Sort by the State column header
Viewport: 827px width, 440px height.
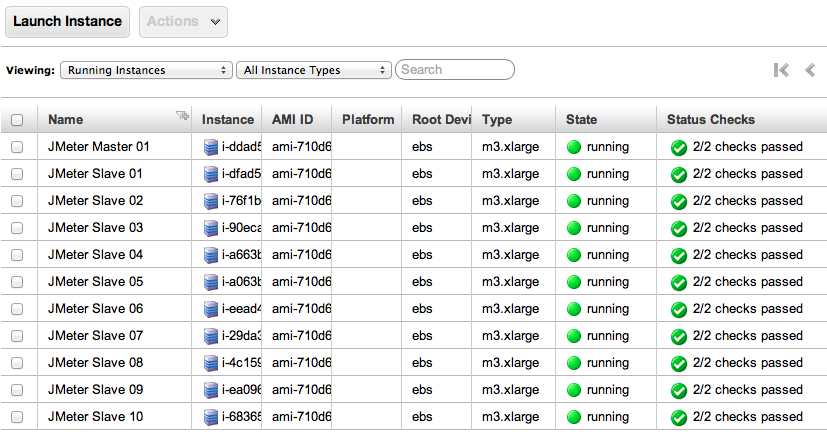click(606, 119)
